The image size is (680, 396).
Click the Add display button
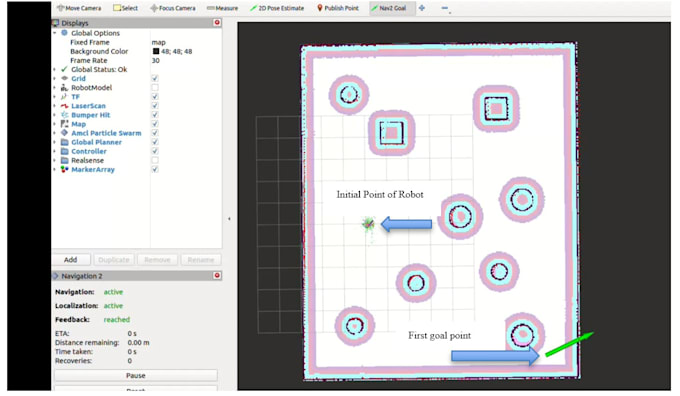click(71, 259)
